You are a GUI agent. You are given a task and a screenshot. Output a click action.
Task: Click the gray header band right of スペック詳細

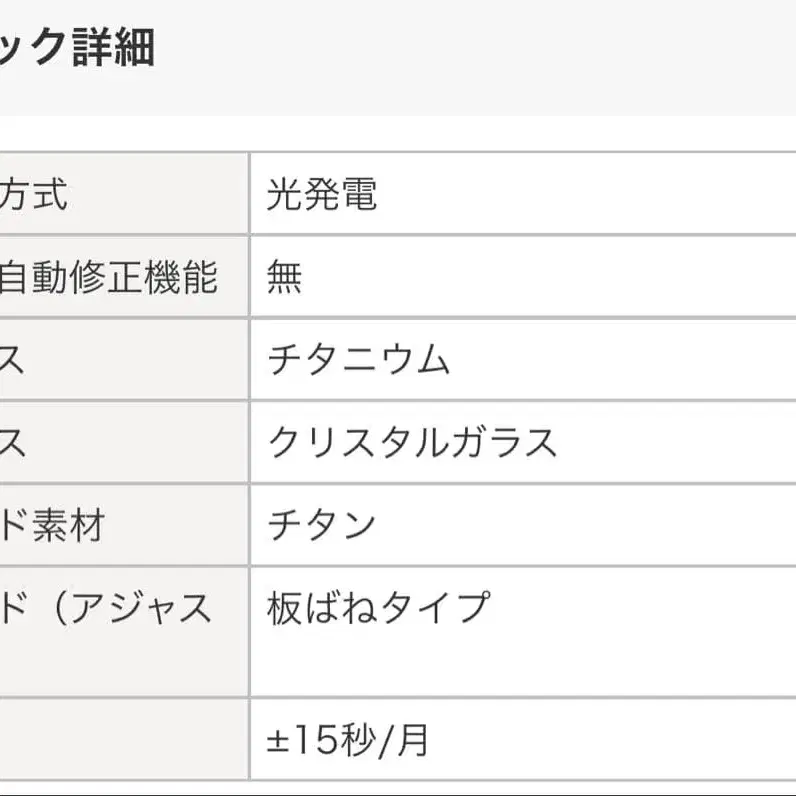click(475, 57)
